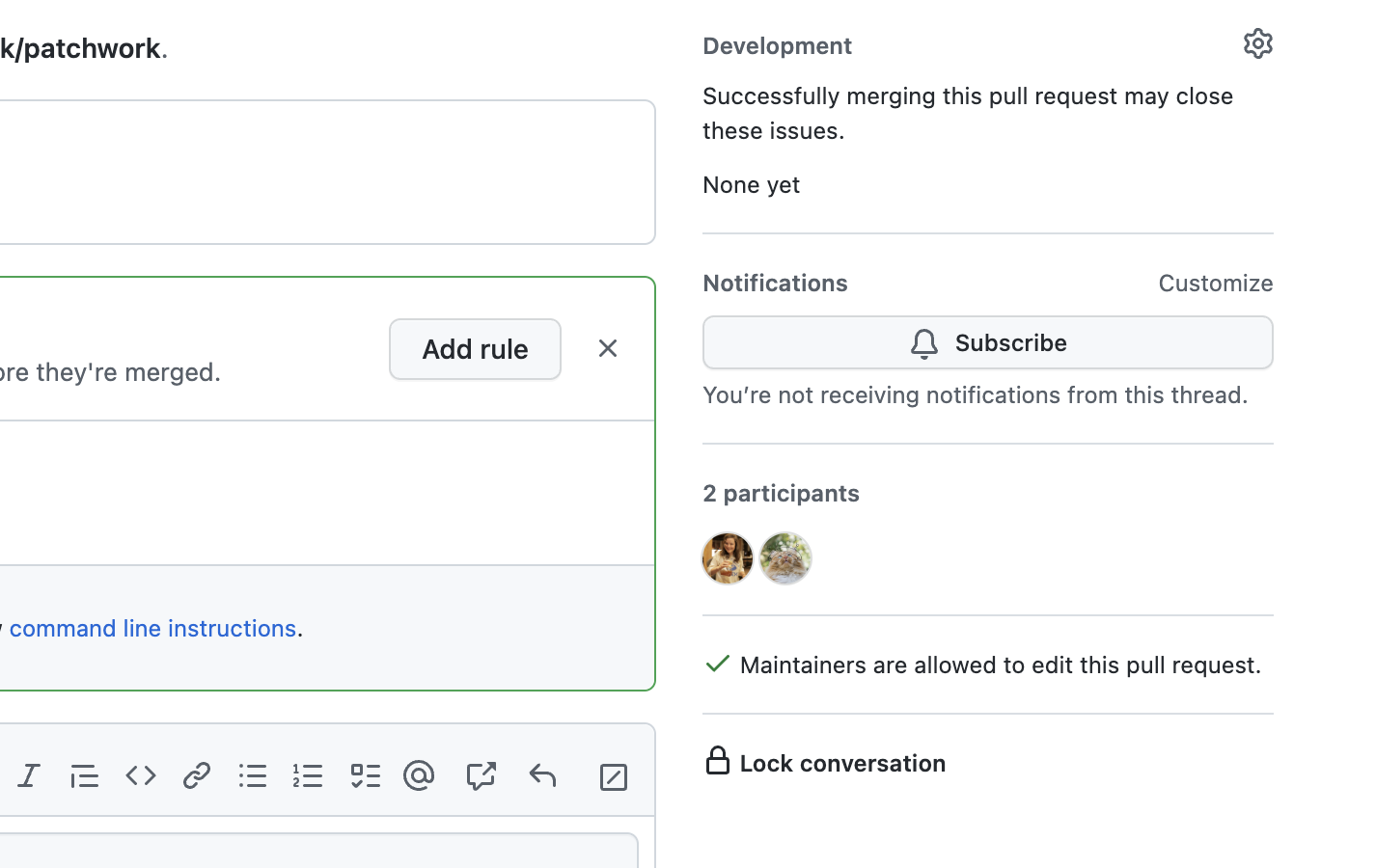Customize notification settings
Viewport: 1376px width, 868px height.
[x=1215, y=283]
